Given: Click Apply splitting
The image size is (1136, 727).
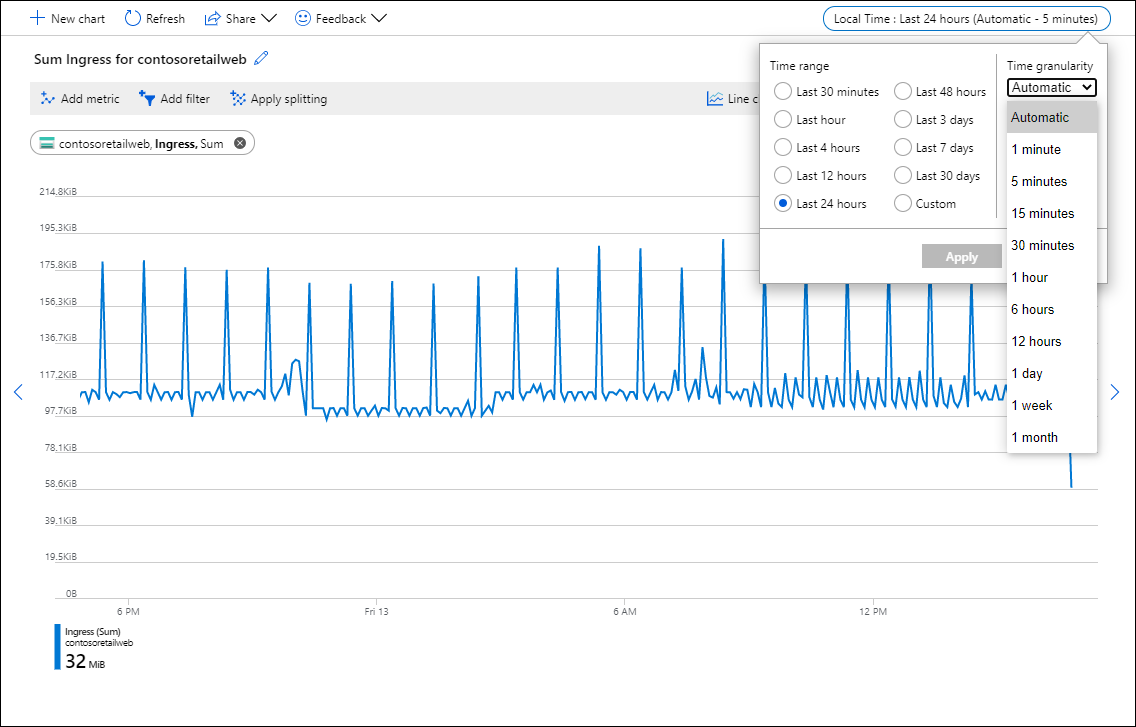Looking at the screenshot, I should [278, 99].
